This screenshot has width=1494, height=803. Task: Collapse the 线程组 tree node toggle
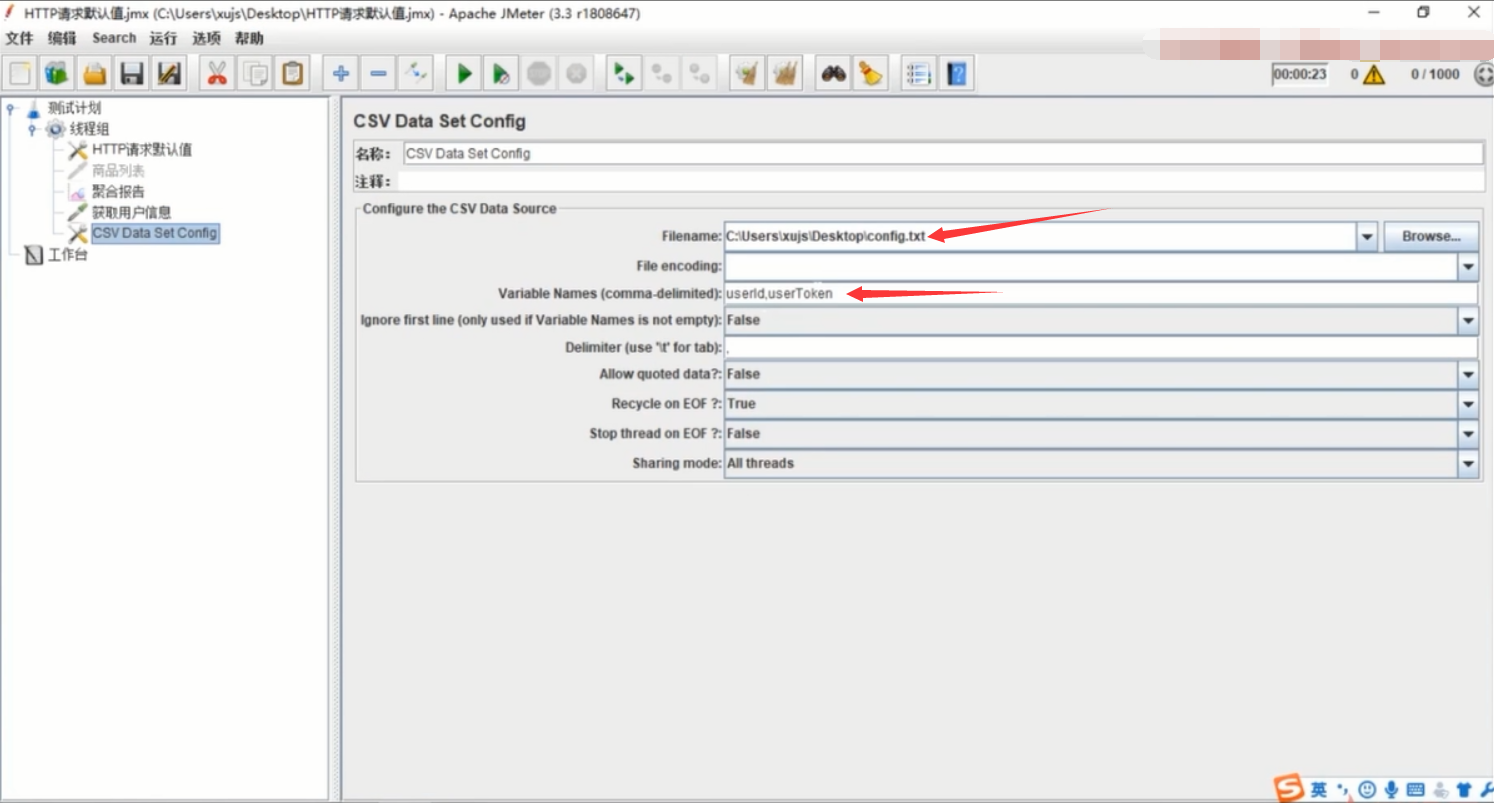point(32,129)
